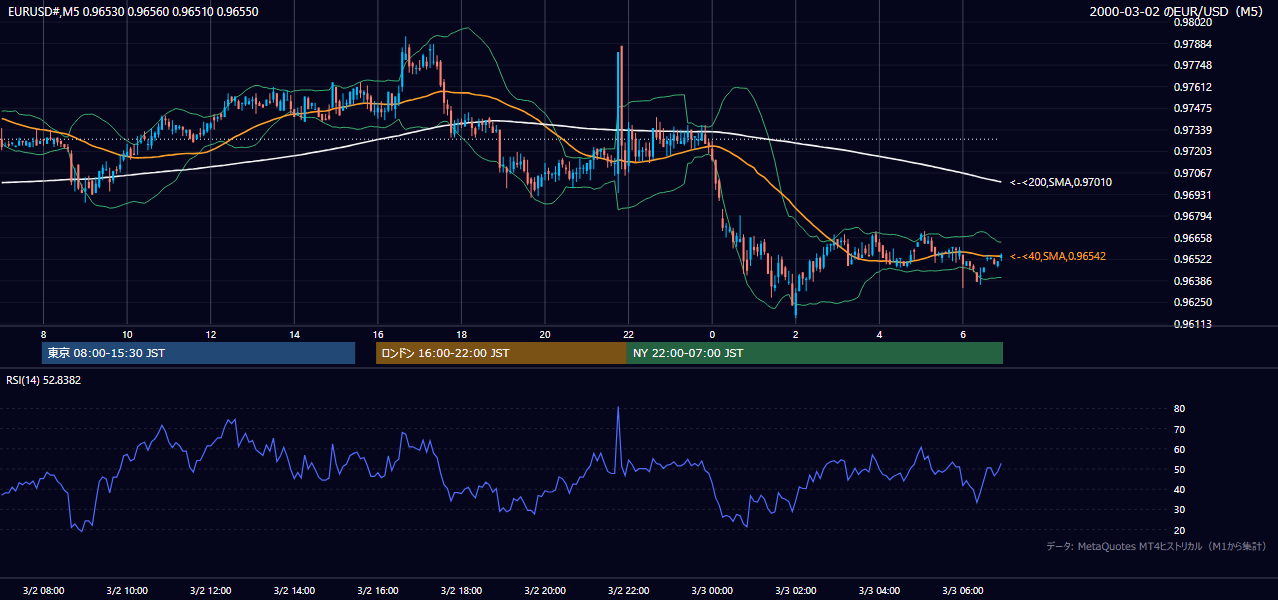Click the 3/3 02:00 date label

tap(796, 591)
